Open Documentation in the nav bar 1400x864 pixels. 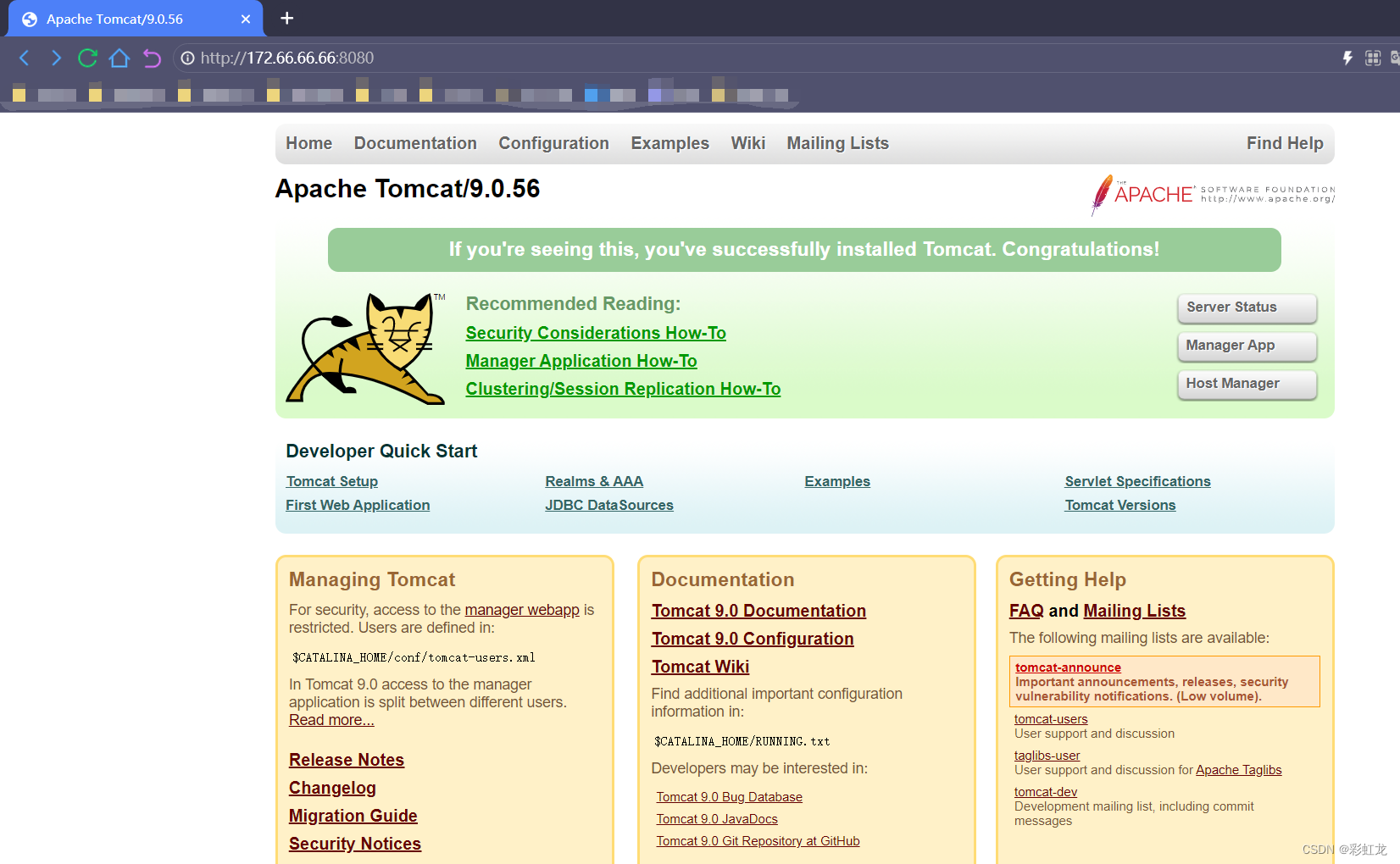coord(415,143)
